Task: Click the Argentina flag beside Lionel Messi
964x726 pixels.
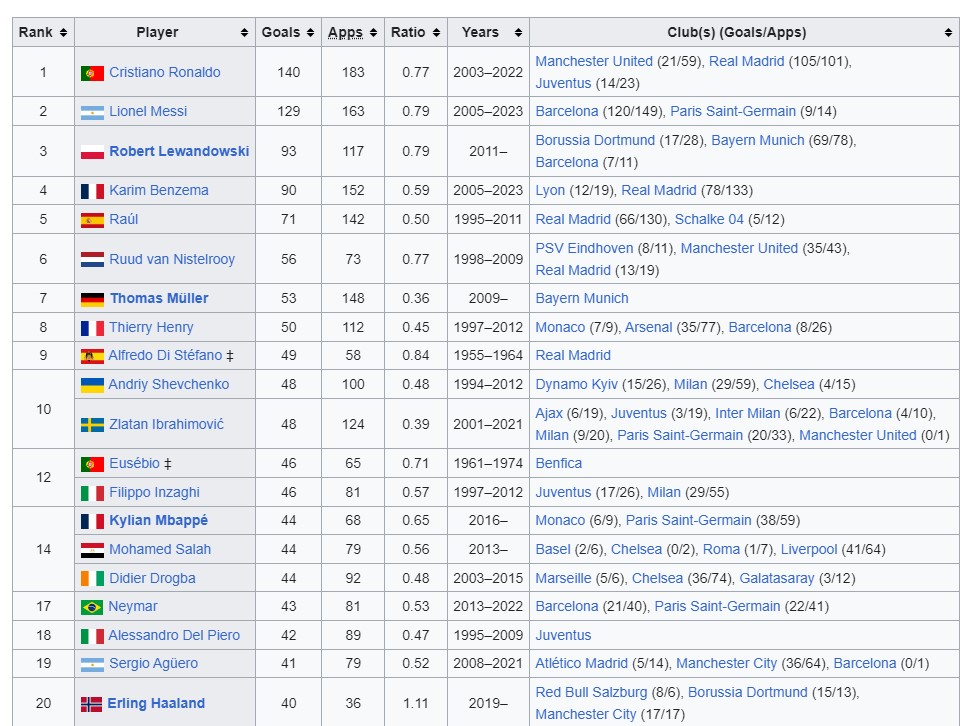Action: pyautogui.click(x=92, y=112)
